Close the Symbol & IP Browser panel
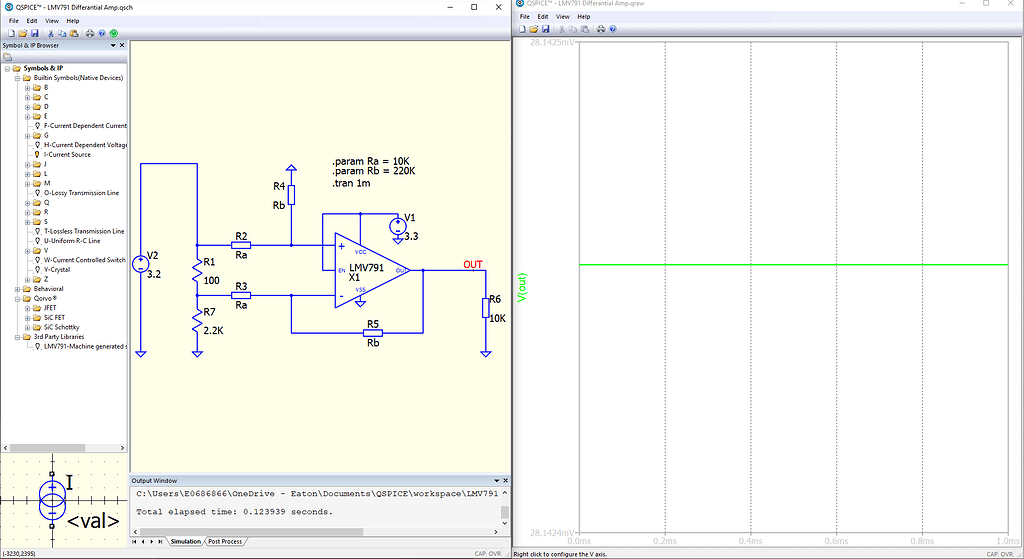 pos(122,45)
